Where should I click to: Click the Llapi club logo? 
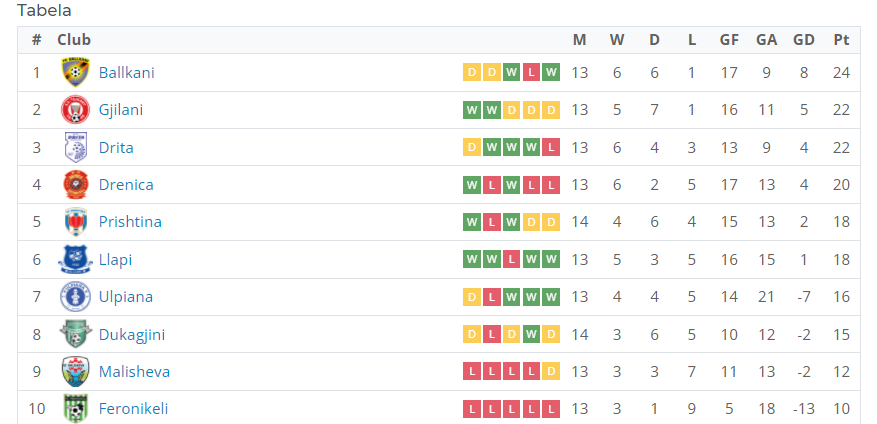76,260
